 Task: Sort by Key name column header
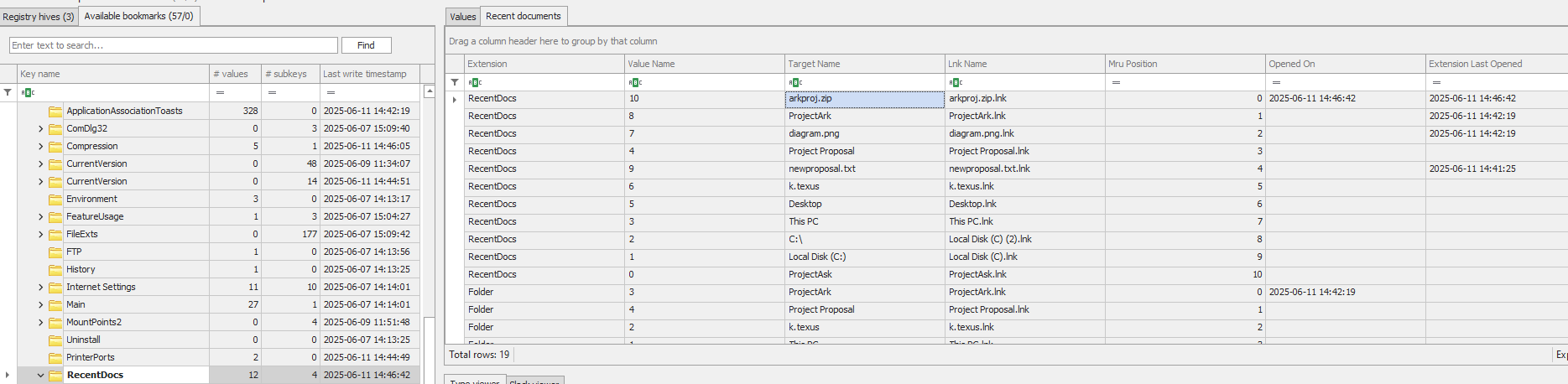(x=113, y=74)
